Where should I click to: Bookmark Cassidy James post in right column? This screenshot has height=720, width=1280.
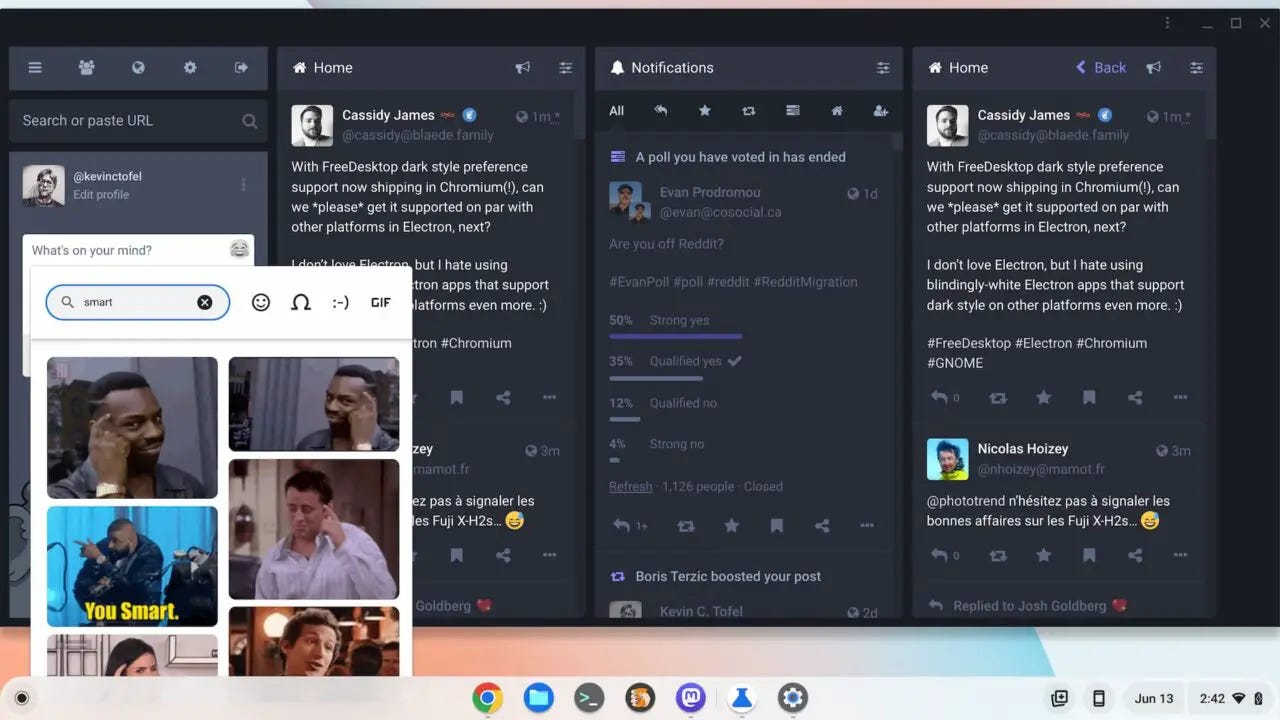tap(1089, 397)
